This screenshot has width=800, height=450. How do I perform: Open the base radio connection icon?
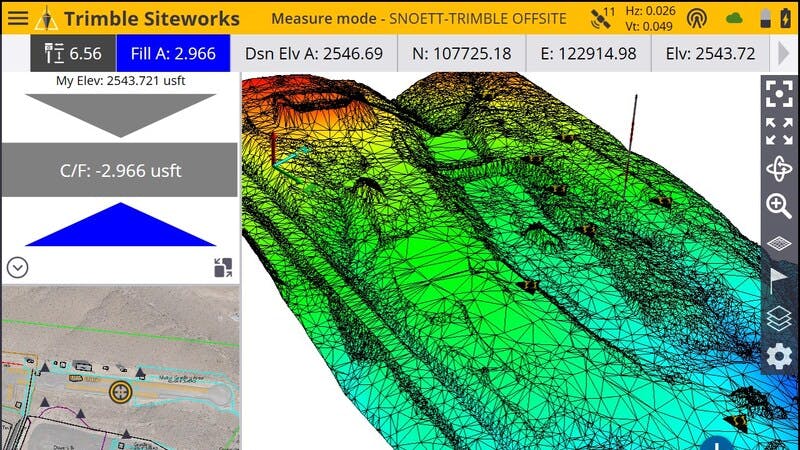click(x=696, y=19)
